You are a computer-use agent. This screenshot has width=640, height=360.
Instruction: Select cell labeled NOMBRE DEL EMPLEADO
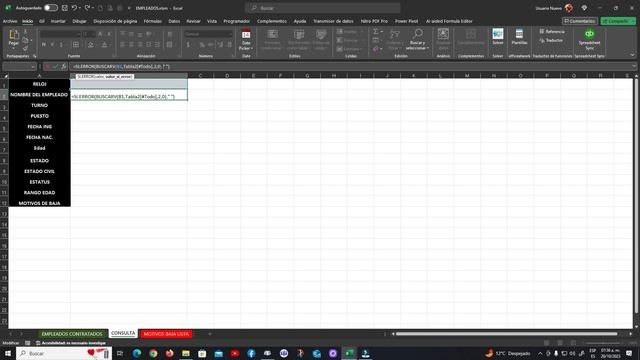tap(39, 95)
